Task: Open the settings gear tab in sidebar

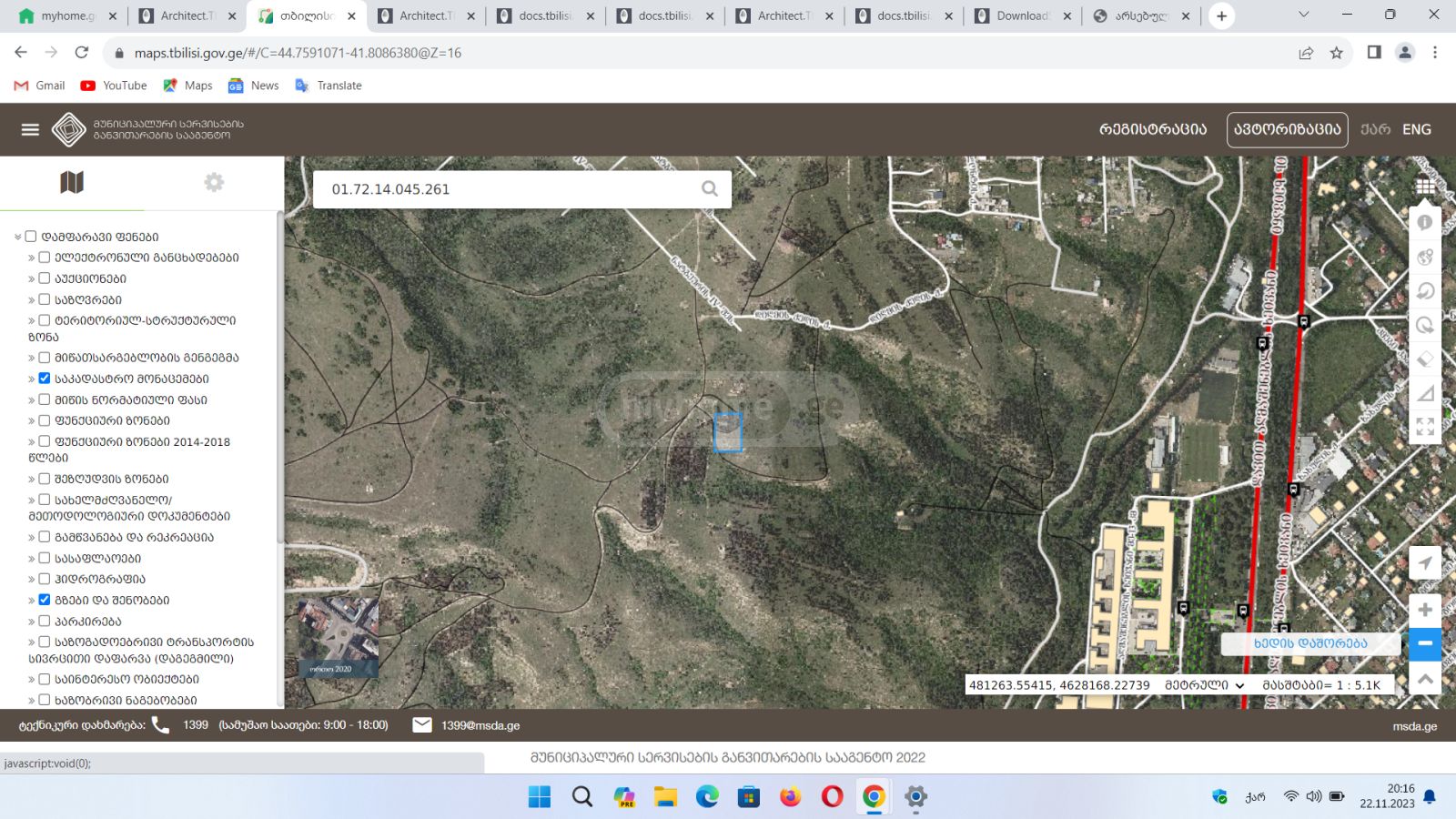Action: click(214, 182)
